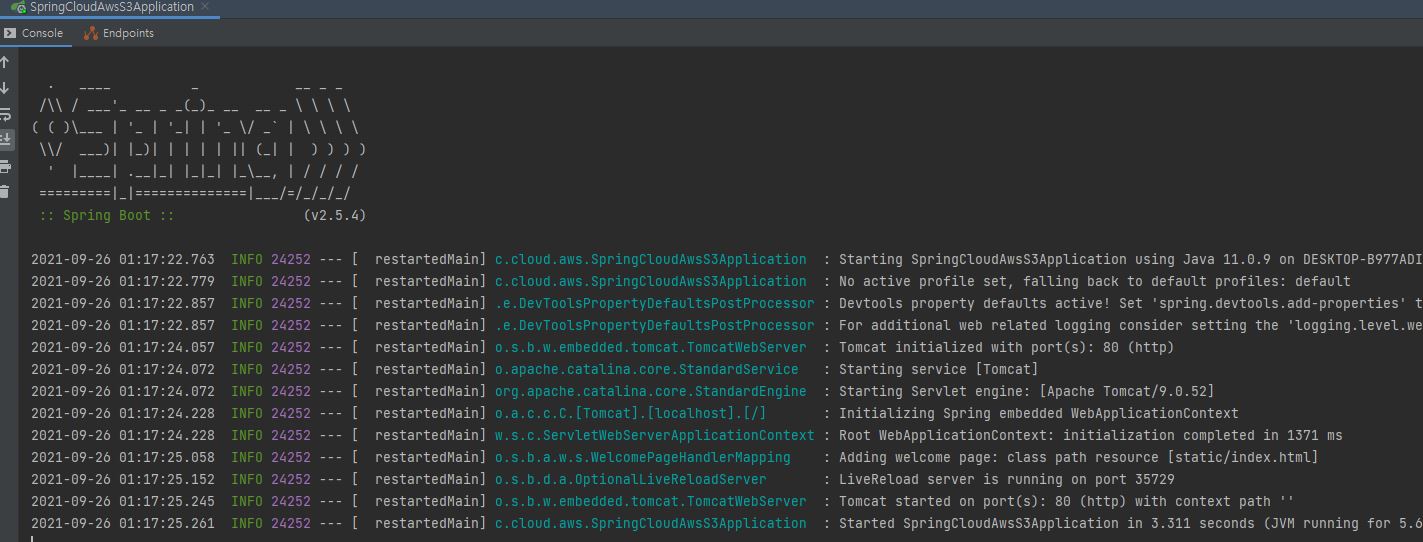
Task: Click timestamp '2021-09-26 01:17:22.779'
Action: (x=122, y=281)
